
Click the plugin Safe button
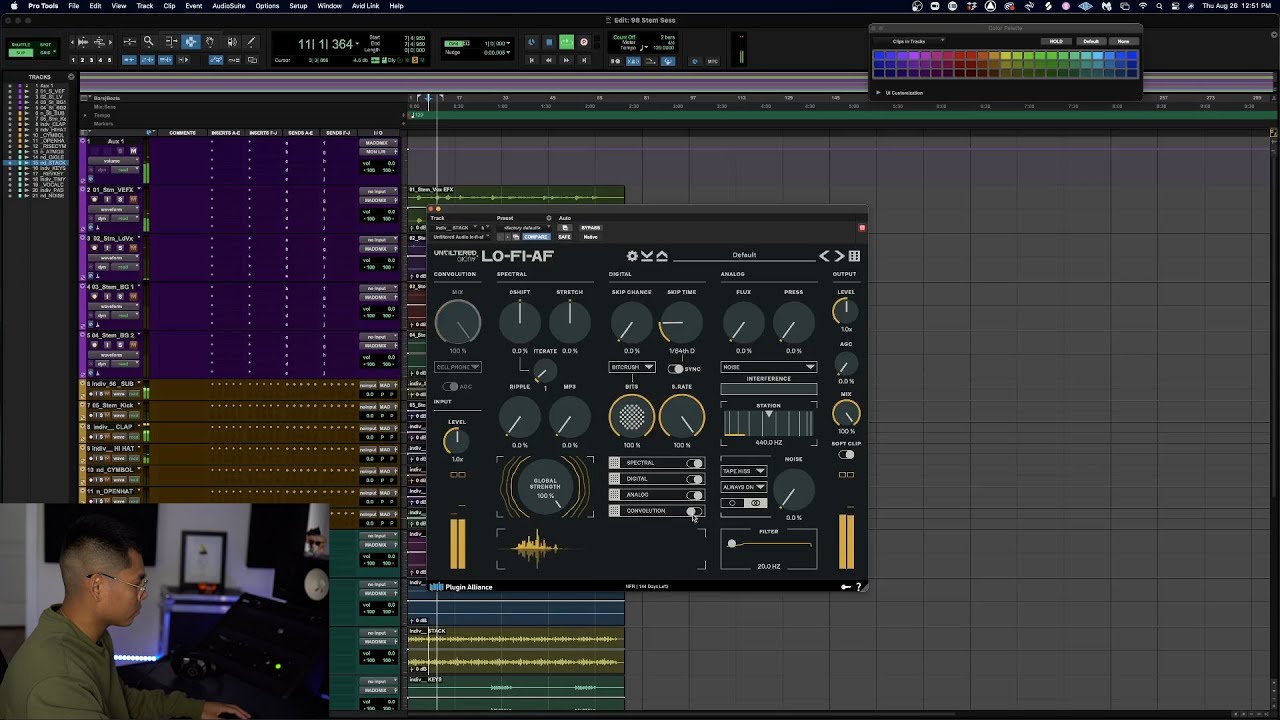564,237
